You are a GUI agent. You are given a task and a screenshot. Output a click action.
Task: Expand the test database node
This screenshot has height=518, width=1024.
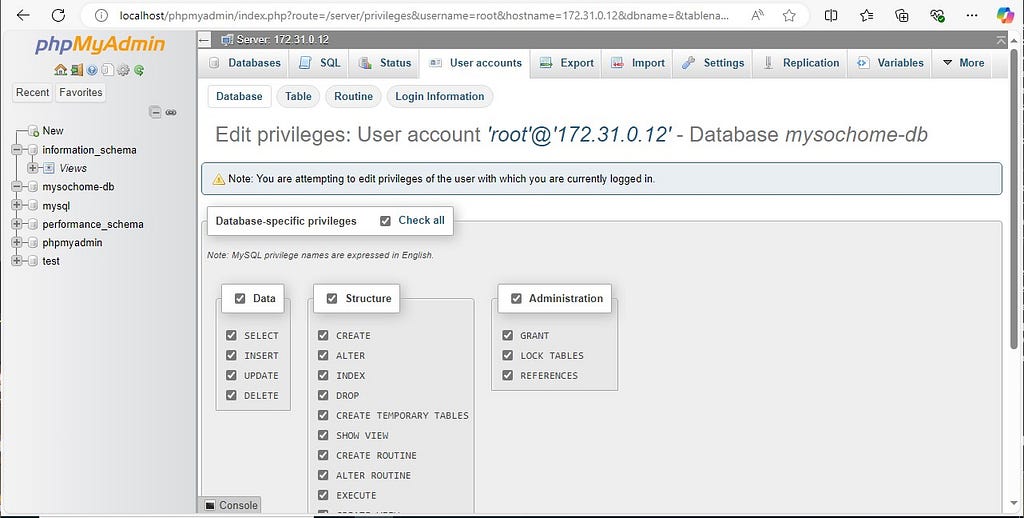click(x=17, y=261)
